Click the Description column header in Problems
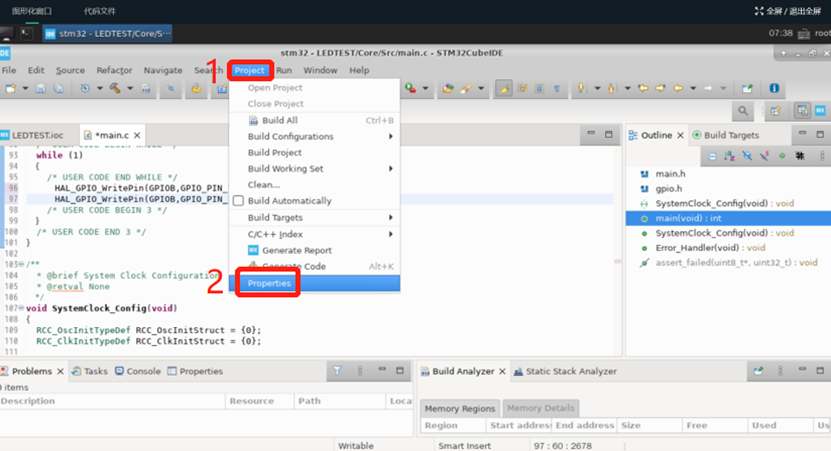The width and height of the screenshot is (831, 451). tap(112, 401)
